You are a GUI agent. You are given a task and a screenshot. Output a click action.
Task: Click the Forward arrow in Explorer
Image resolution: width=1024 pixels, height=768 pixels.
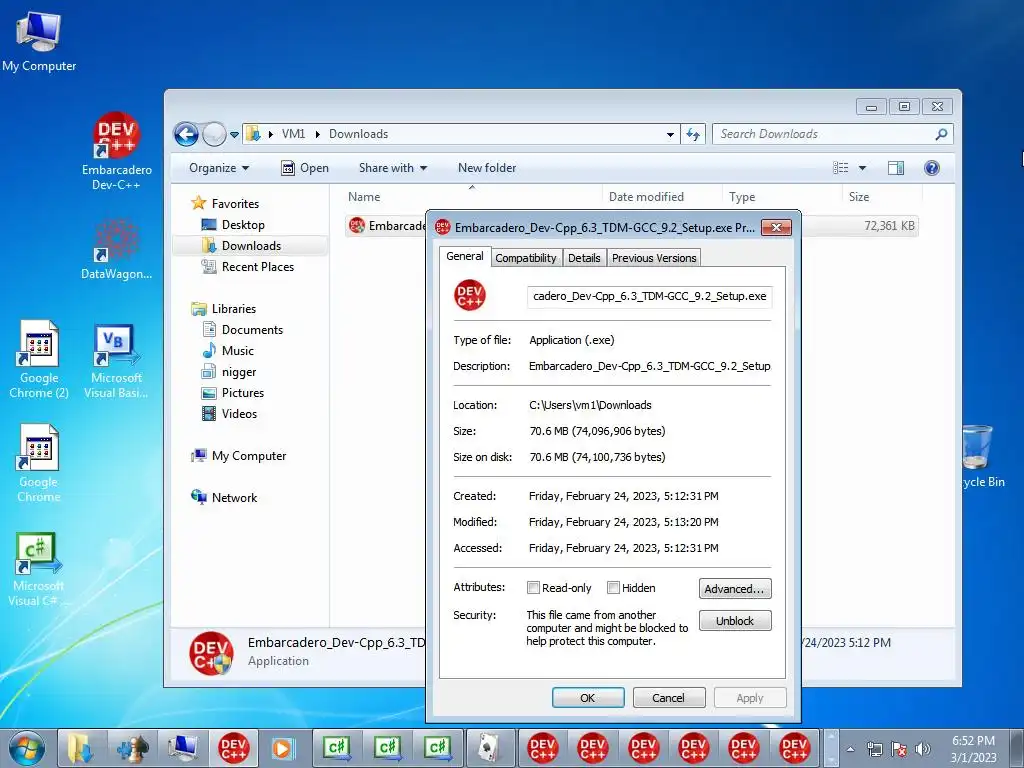click(214, 135)
